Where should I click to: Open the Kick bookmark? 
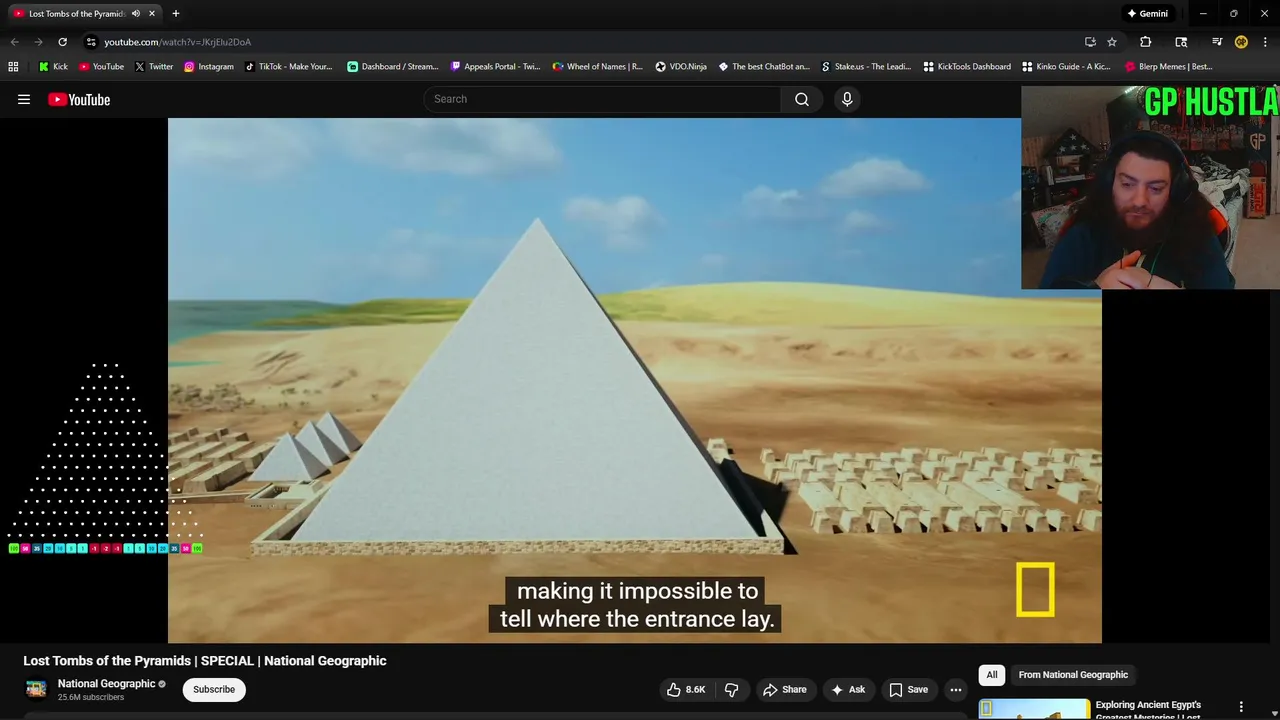(53, 67)
